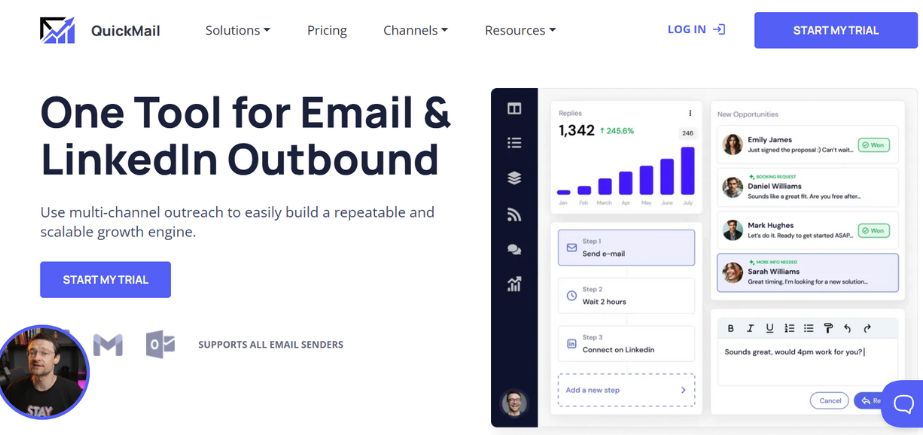The height and width of the screenshot is (435, 923).
Task: Select the list sidebar icon
Action: (514, 143)
